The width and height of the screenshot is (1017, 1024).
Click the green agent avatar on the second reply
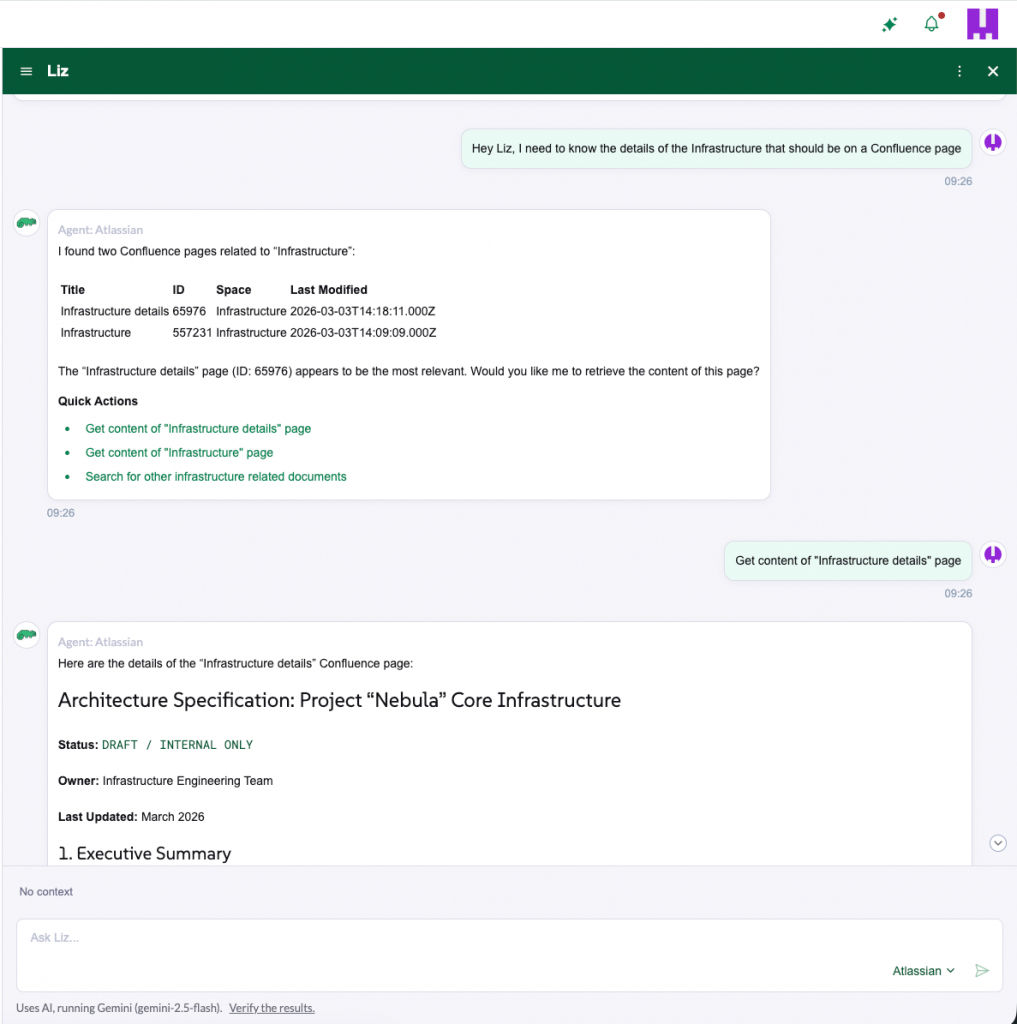click(26, 635)
